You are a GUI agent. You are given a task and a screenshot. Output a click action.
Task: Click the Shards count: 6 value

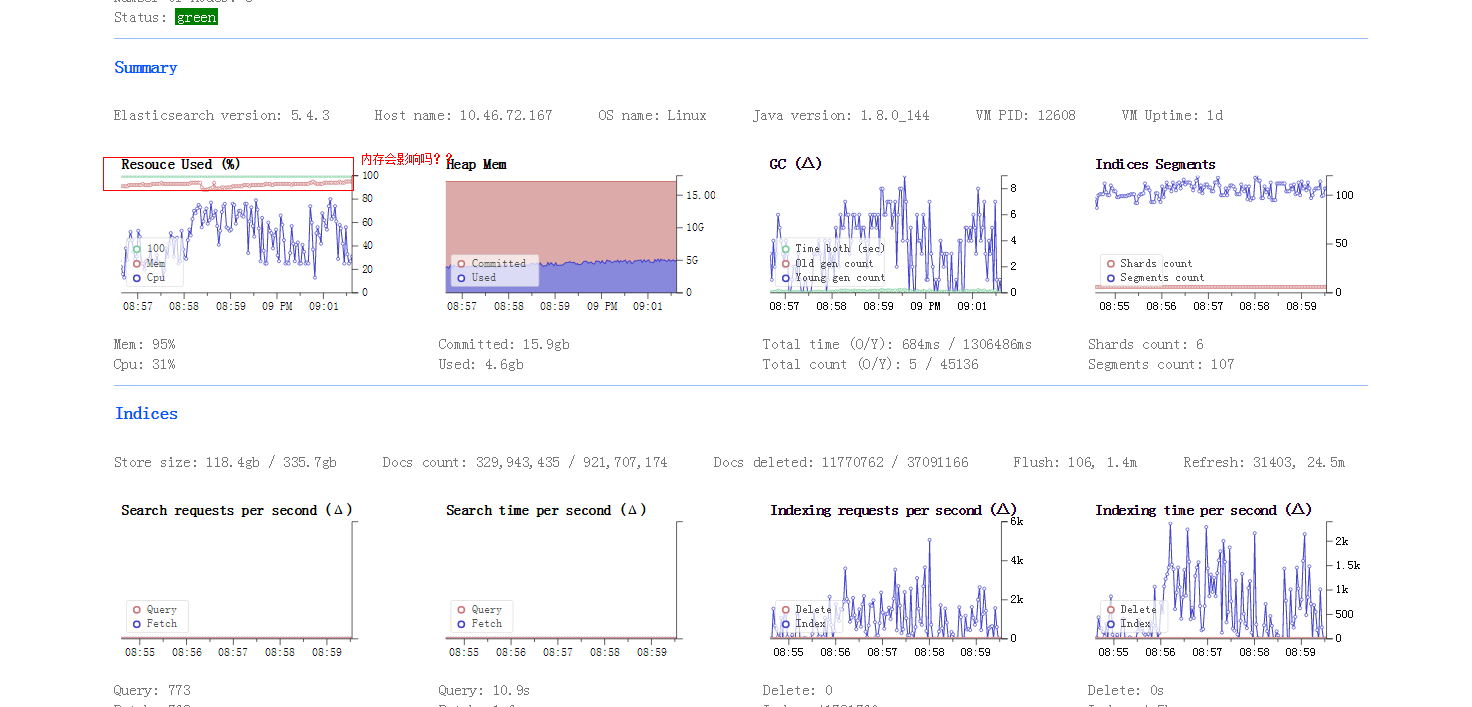pos(1146,345)
